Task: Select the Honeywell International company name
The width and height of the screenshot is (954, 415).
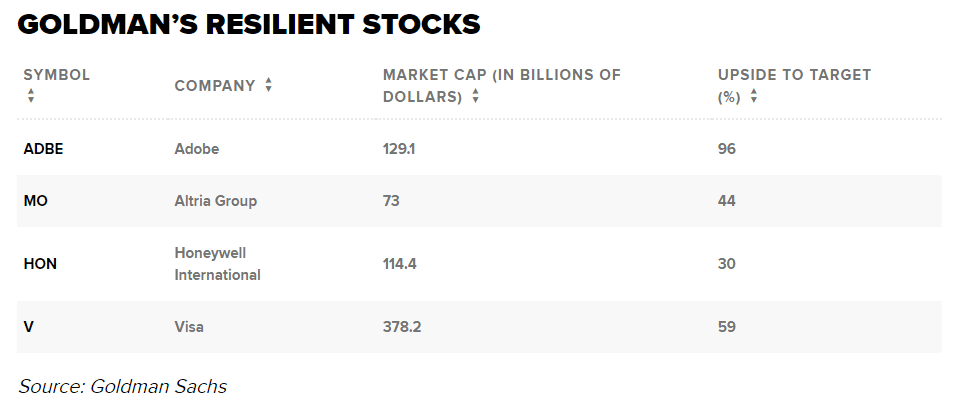Action: [x=217, y=264]
